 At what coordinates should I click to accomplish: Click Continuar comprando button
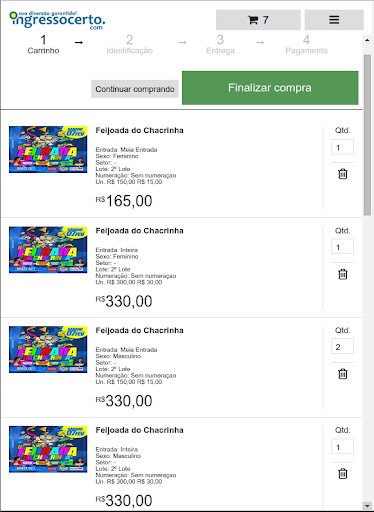135,89
